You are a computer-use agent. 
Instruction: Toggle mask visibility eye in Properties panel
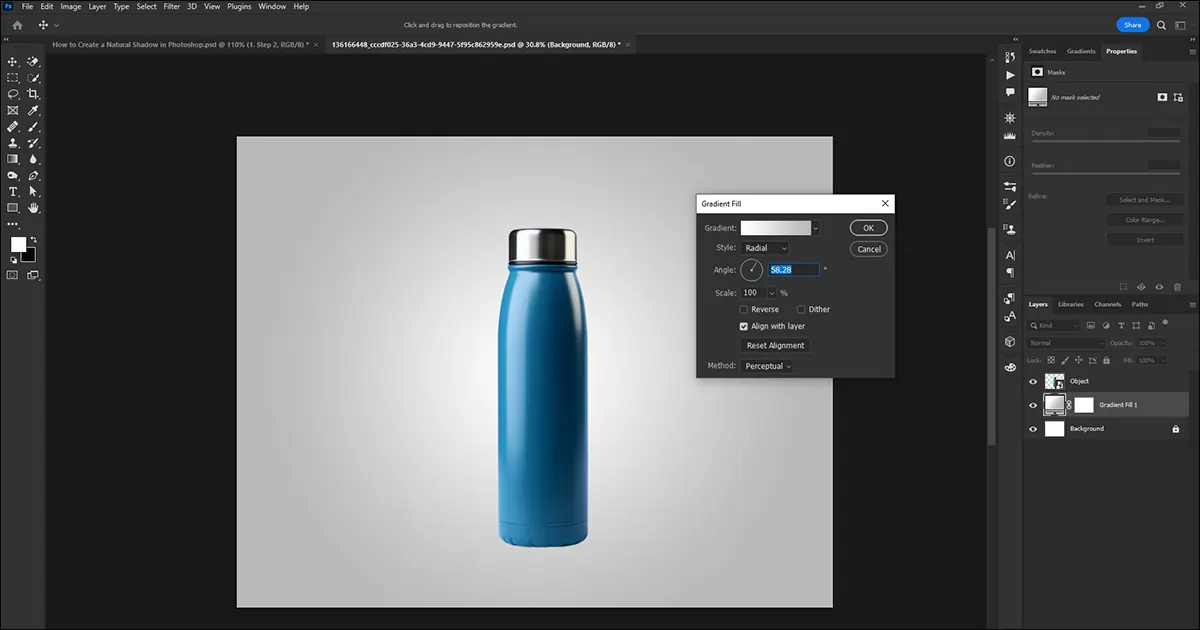1159,287
